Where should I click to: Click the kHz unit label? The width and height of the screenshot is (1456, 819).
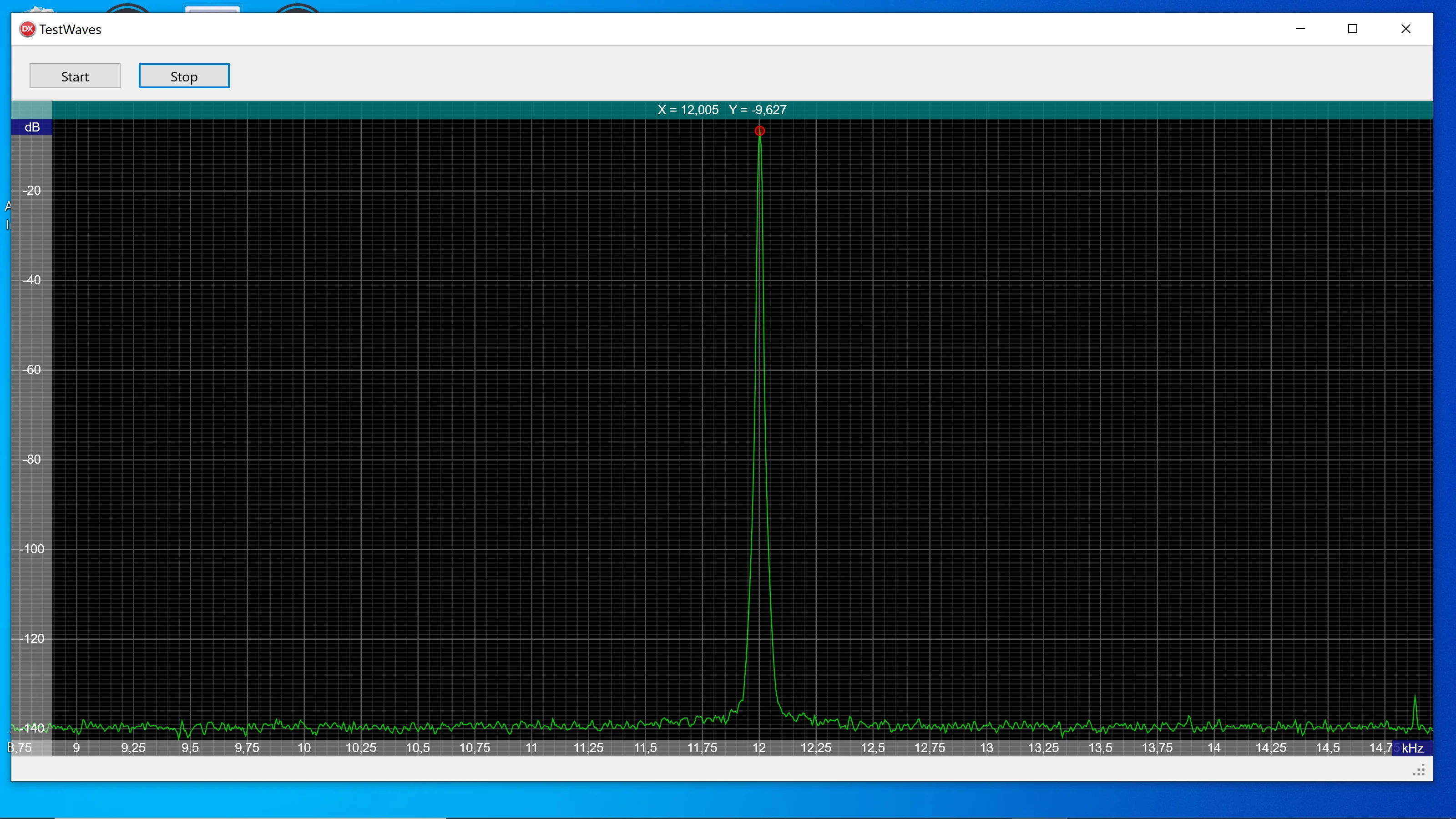point(1412,748)
